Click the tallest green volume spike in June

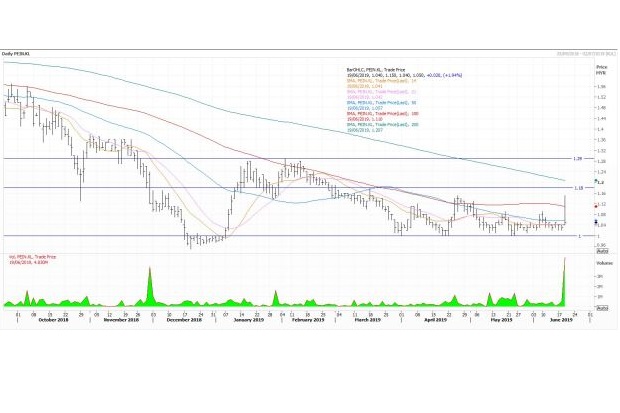[x=565, y=285]
